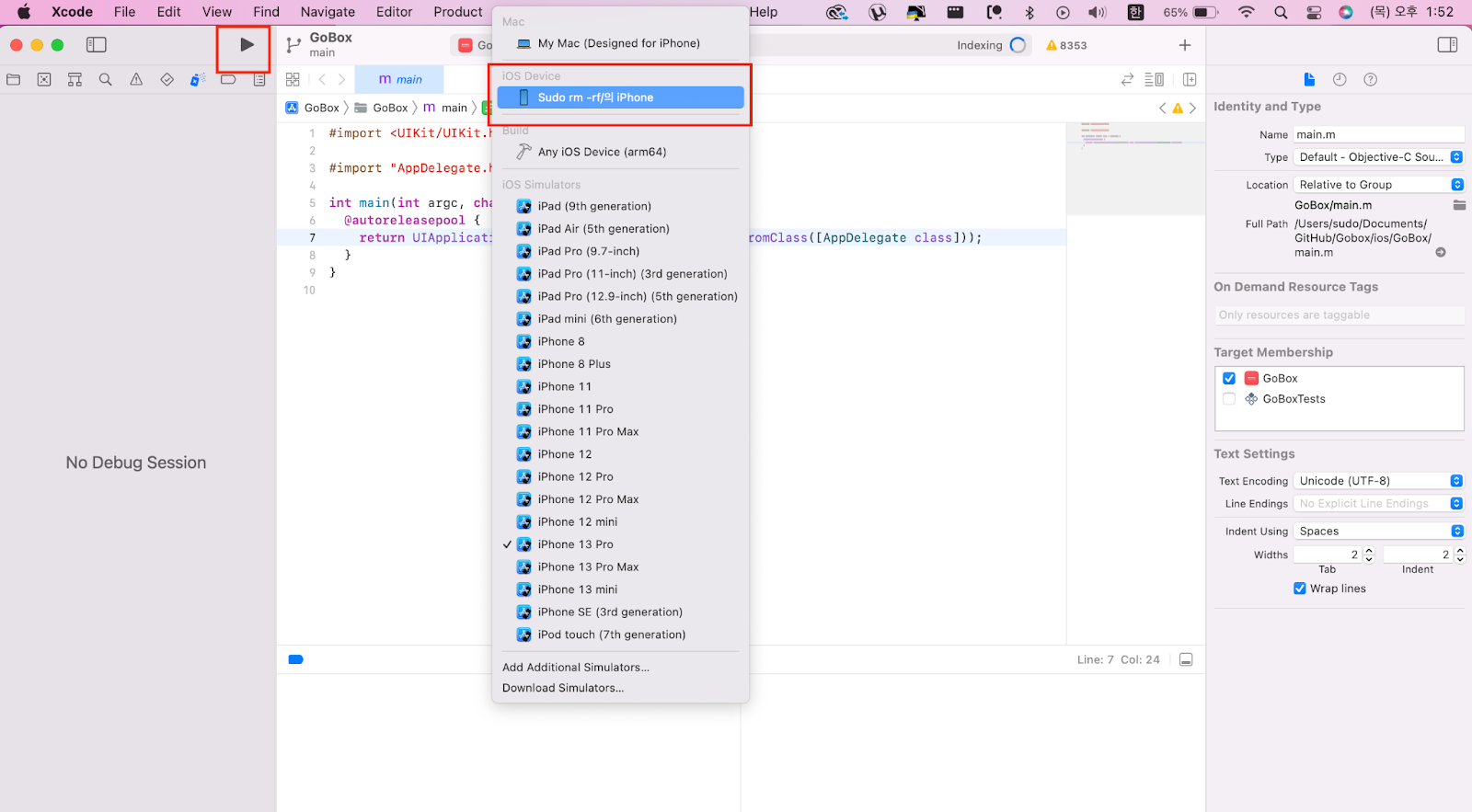The height and width of the screenshot is (812, 1472).
Task: Open the Line Endings dropdown
Action: pyautogui.click(x=1379, y=504)
